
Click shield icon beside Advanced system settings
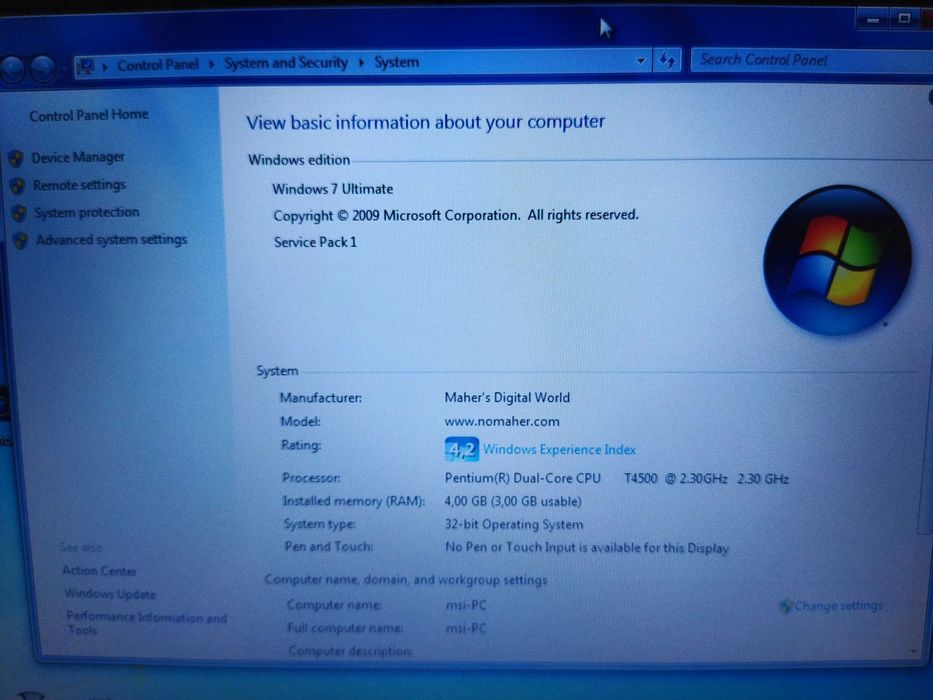(21, 240)
